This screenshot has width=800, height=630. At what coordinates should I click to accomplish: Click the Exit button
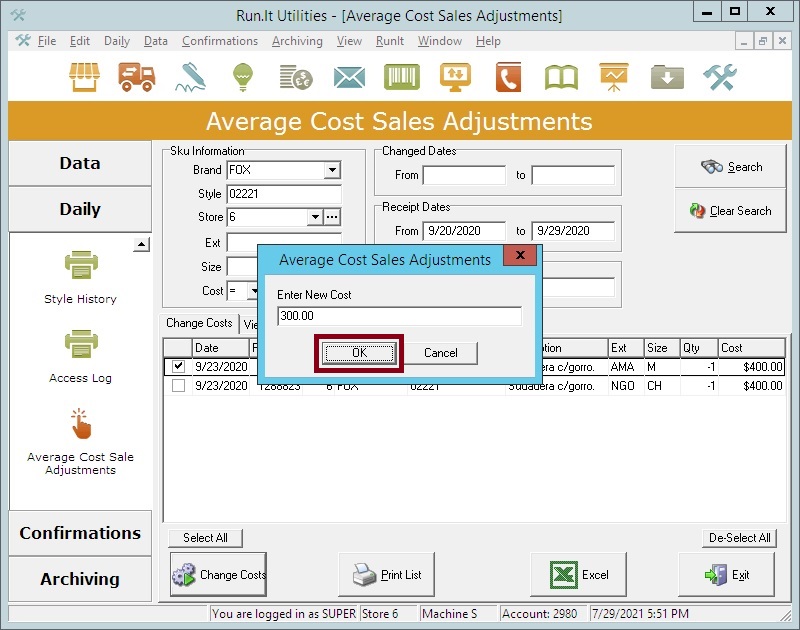pyautogui.click(x=727, y=574)
